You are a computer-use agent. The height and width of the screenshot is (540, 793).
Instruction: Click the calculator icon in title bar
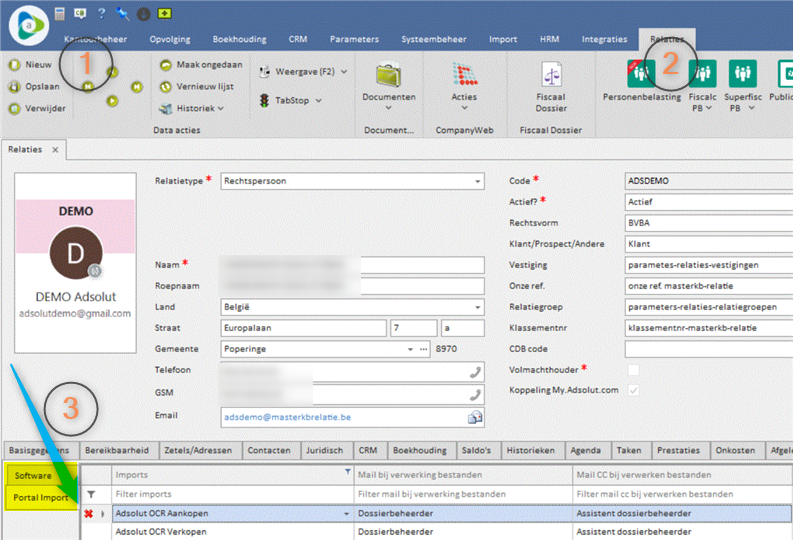click(60, 13)
